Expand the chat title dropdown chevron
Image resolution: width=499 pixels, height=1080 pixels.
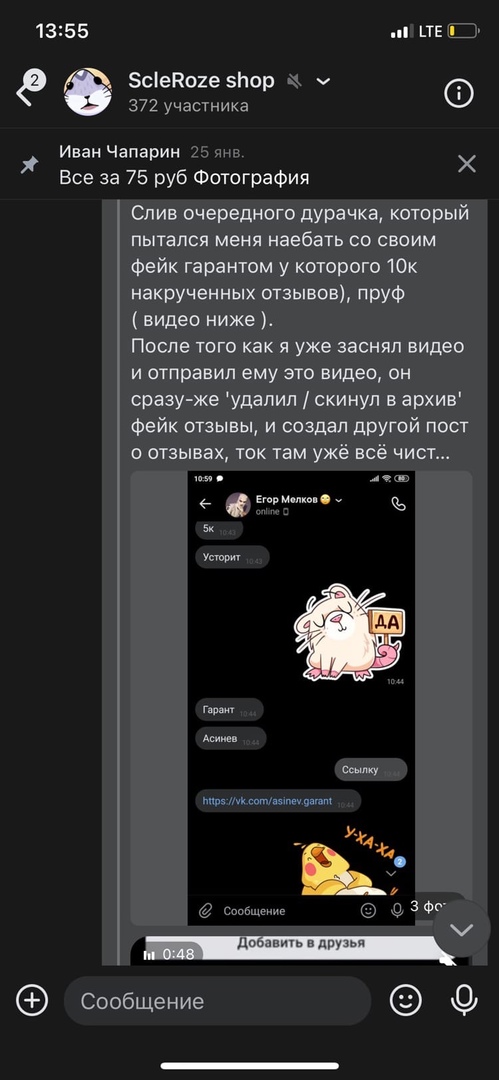coord(323,81)
